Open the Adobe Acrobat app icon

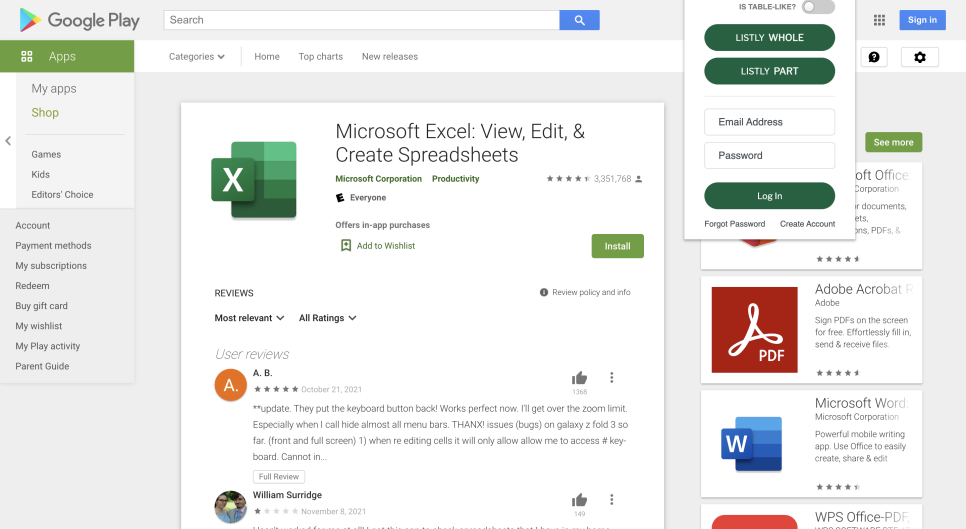(x=755, y=329)
